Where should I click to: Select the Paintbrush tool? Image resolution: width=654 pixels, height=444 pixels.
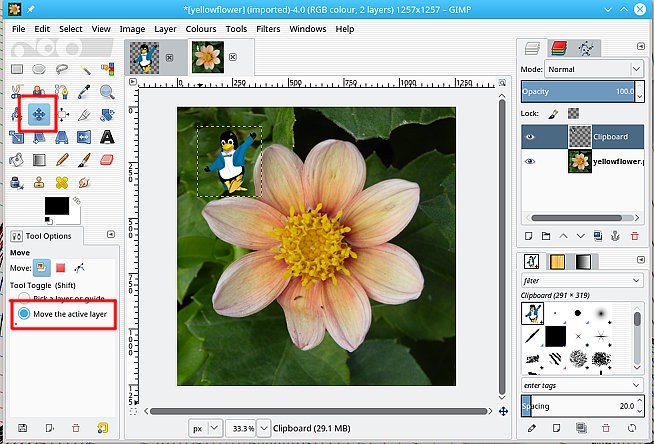(85, 160)
